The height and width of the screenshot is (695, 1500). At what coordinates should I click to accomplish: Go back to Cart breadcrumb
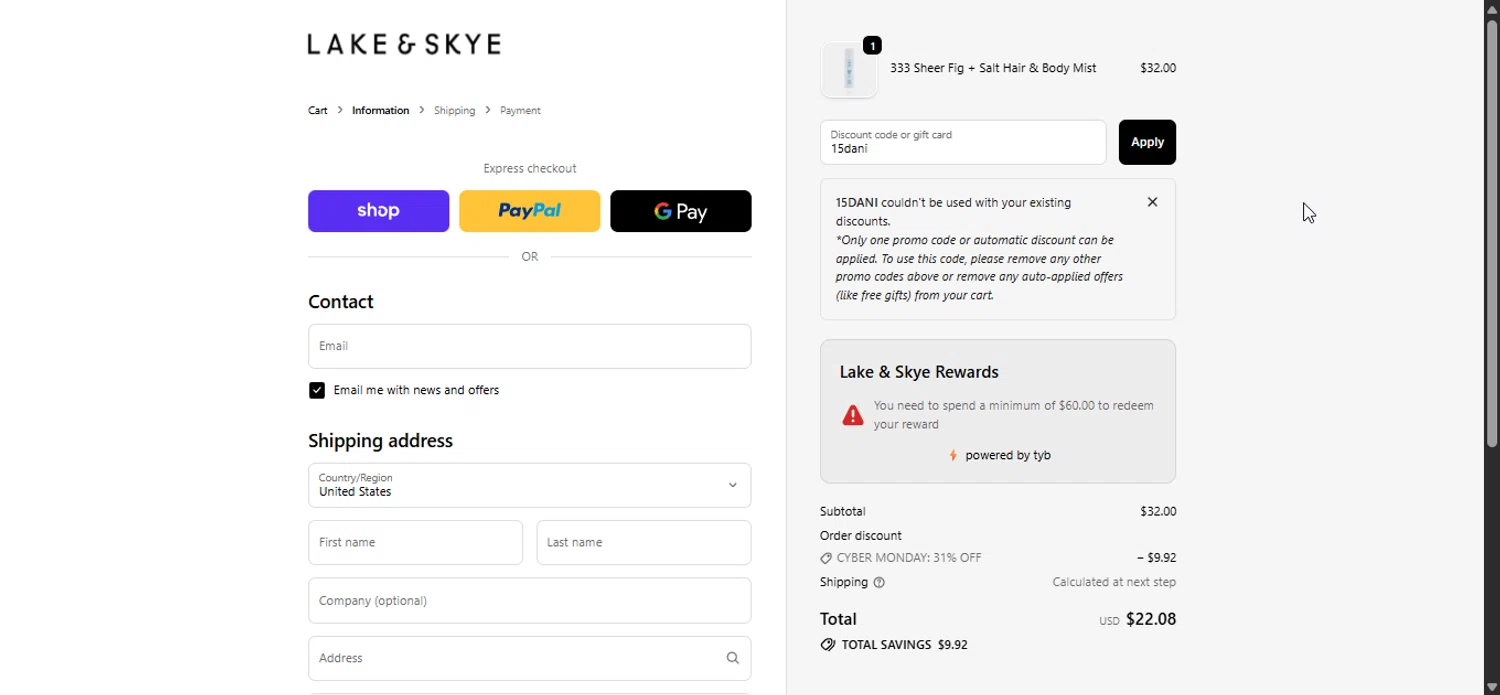click(318, 111)
